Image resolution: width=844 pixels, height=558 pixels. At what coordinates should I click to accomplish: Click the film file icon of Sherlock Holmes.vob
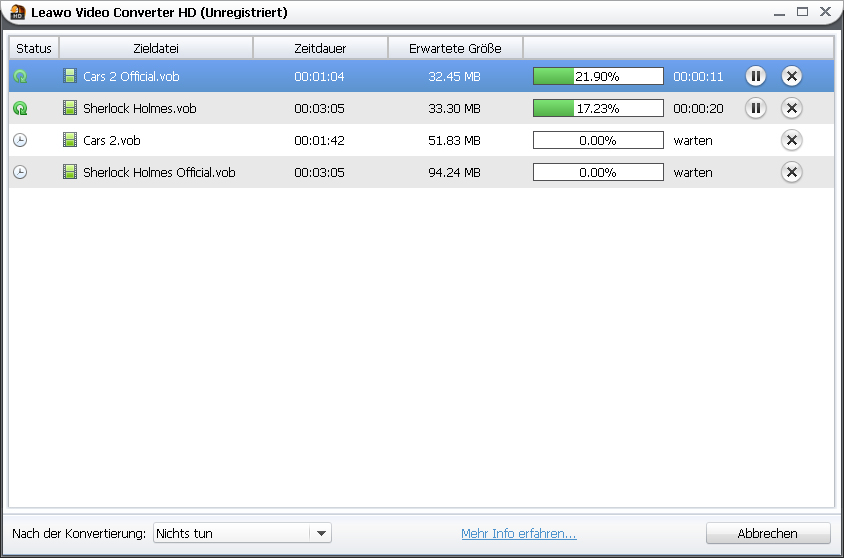[69, 108]
